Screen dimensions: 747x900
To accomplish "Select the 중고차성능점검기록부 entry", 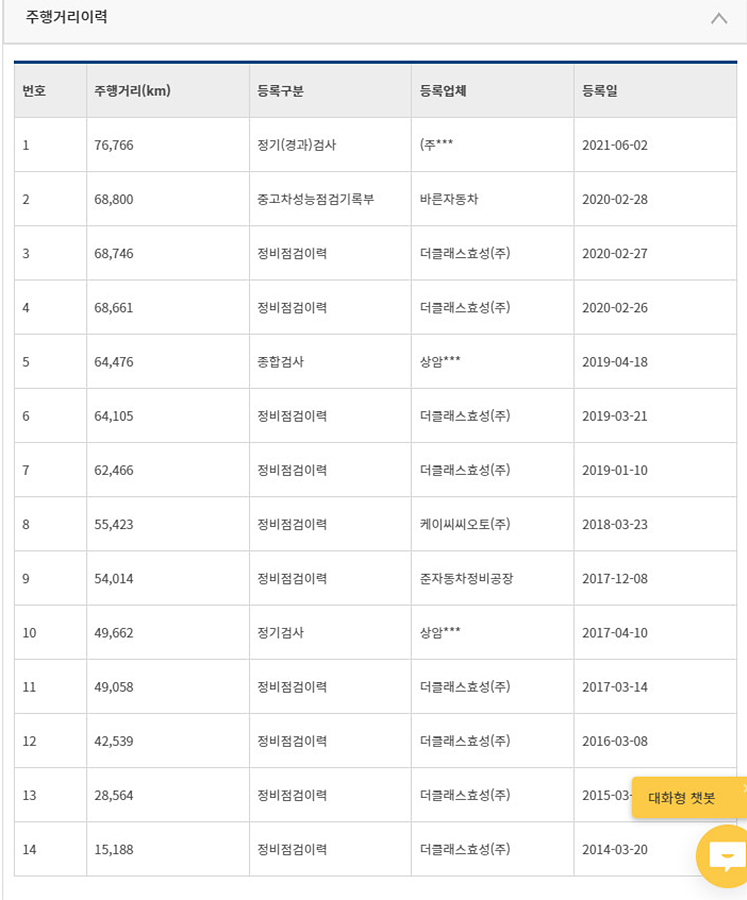I will 315,199.
